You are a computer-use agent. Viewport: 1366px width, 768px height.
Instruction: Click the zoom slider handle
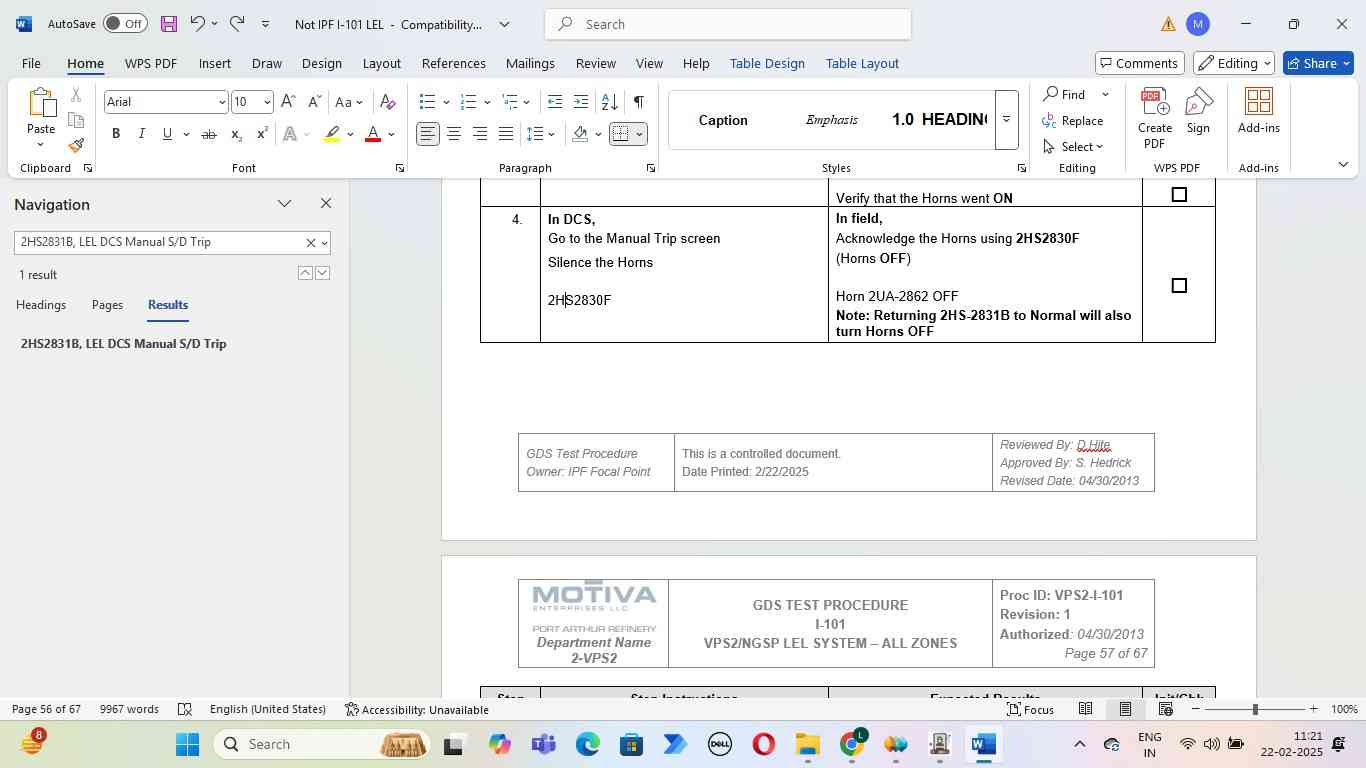tap(1255, 709)
